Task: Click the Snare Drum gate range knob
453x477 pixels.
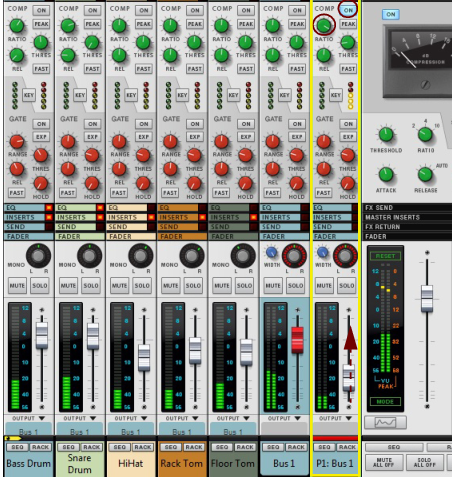Action: [68, 142]
